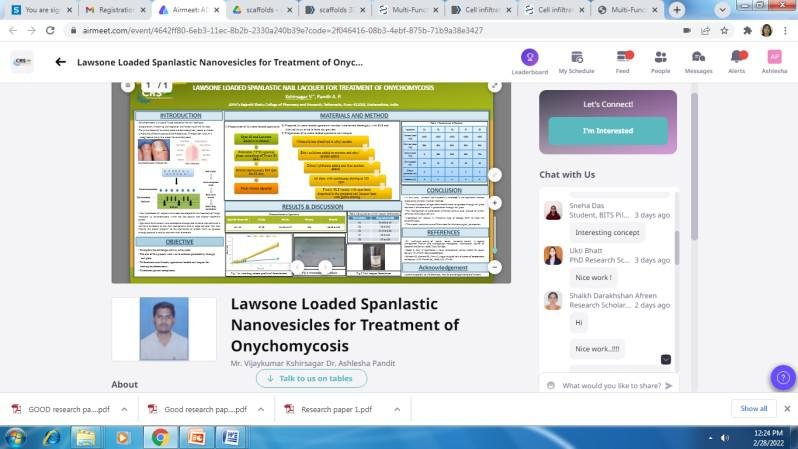Open PowerPoint from the taskbar
Screen dimensions: 798x449
point(196,437)
